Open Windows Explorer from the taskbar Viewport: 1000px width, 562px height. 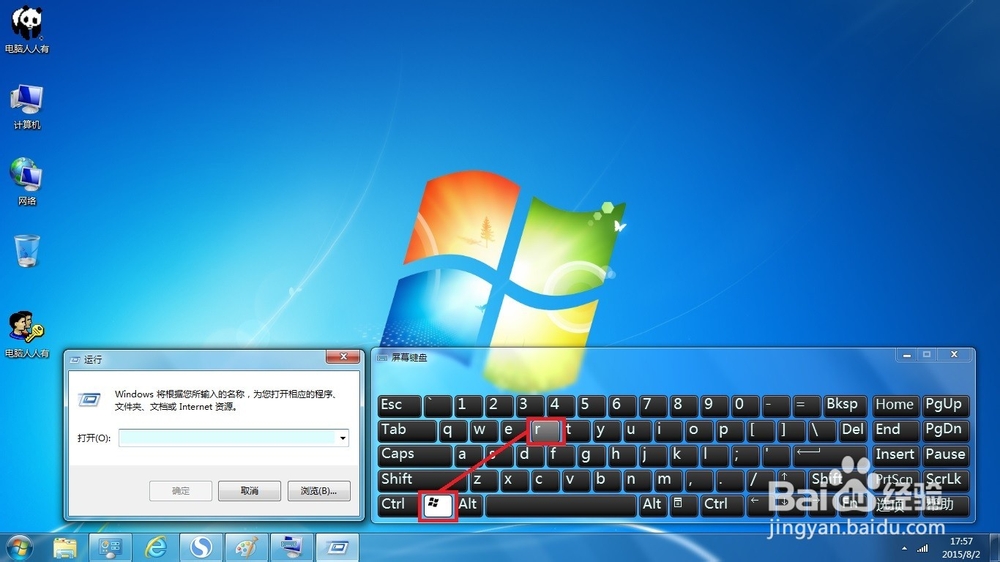coord(64,548)
